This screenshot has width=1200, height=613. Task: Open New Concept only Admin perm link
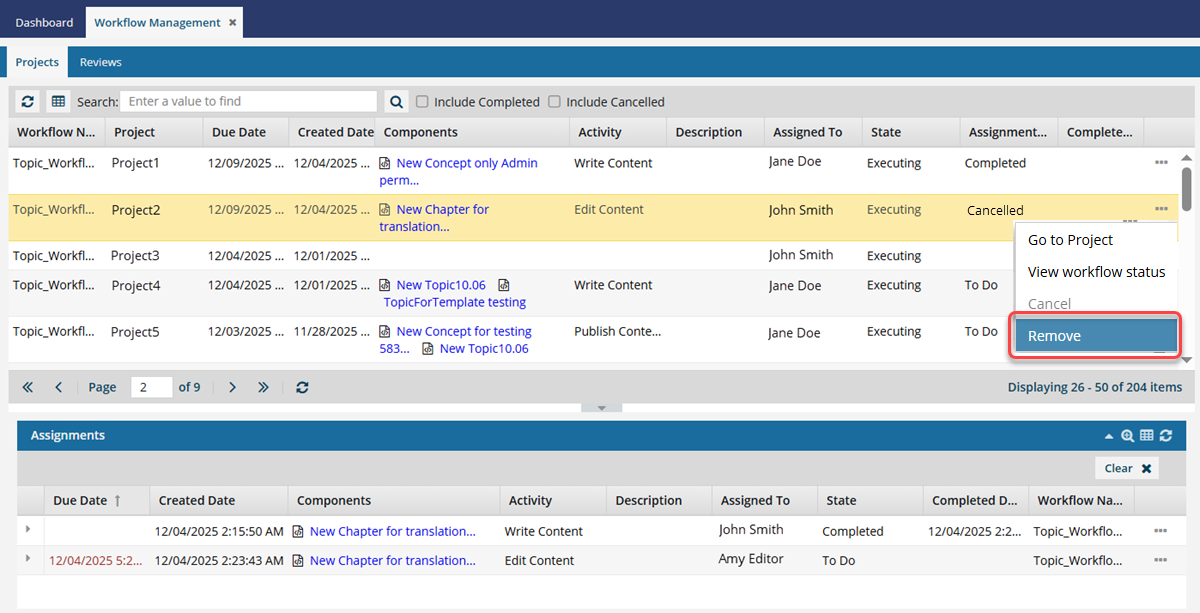click(459, 171)
